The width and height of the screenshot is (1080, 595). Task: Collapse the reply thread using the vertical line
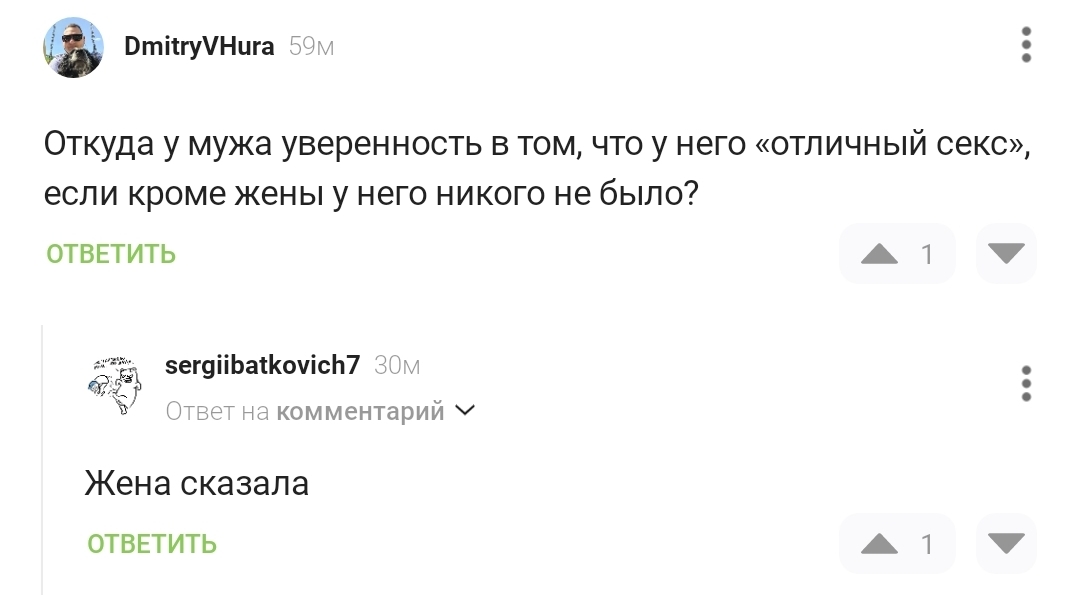coord(42,460)
